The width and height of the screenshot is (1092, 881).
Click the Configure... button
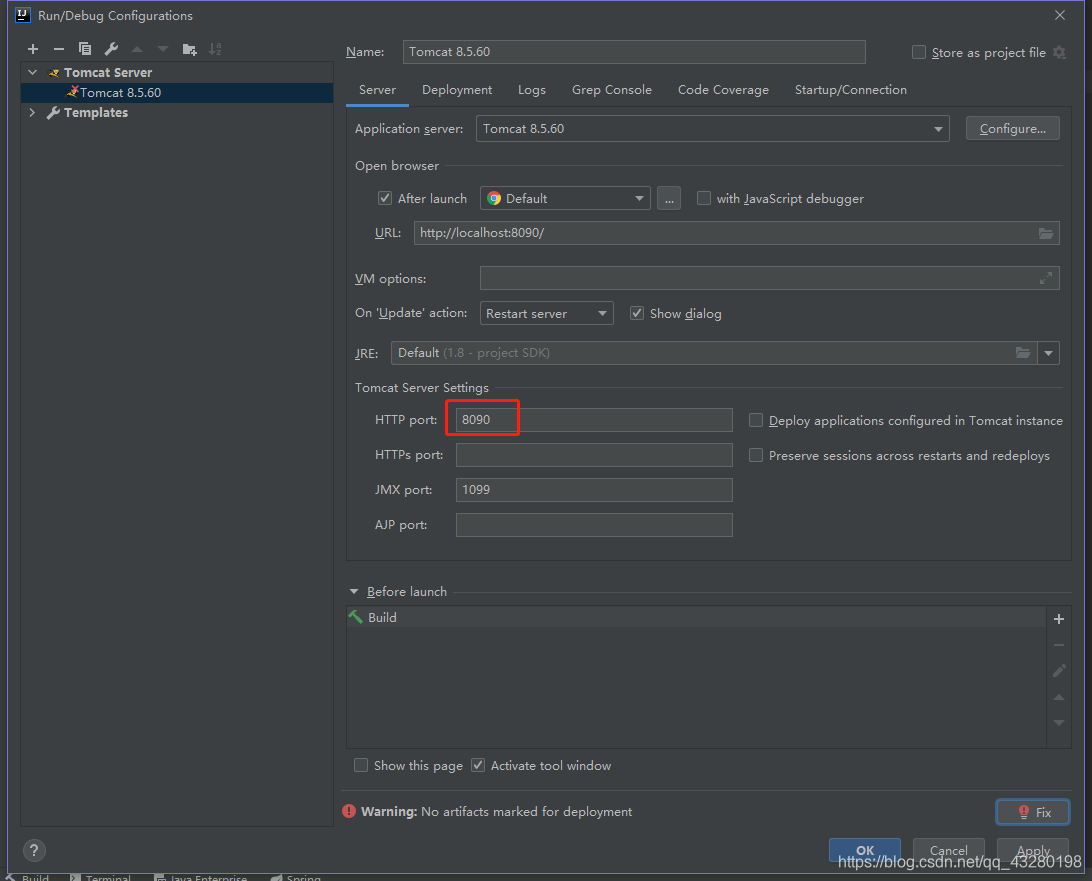click(1013, 129)
